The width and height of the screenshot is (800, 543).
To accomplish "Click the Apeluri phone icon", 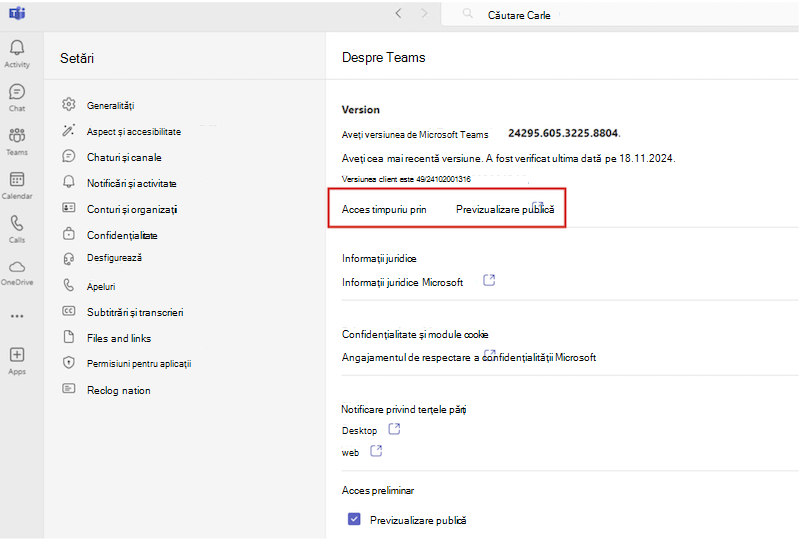I will click(x=69, y=285).
